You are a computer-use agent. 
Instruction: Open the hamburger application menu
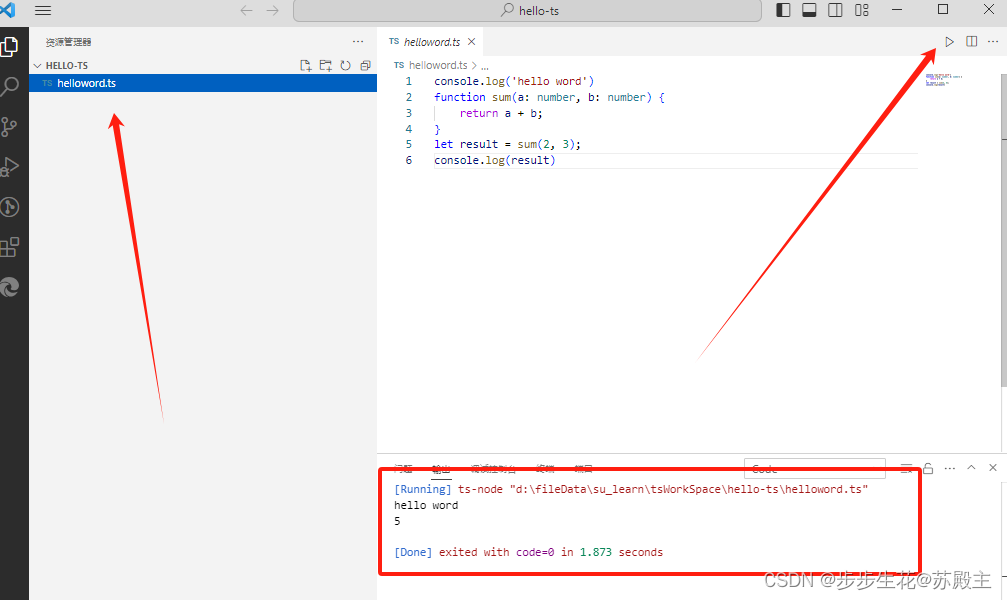click(x=43, y=10)
